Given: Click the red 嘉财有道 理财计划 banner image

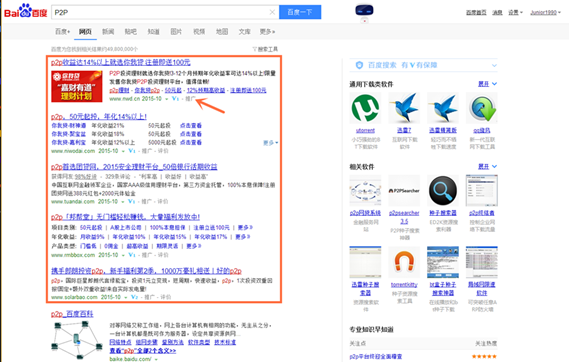Looking at the screenshot, I should 77,86.
